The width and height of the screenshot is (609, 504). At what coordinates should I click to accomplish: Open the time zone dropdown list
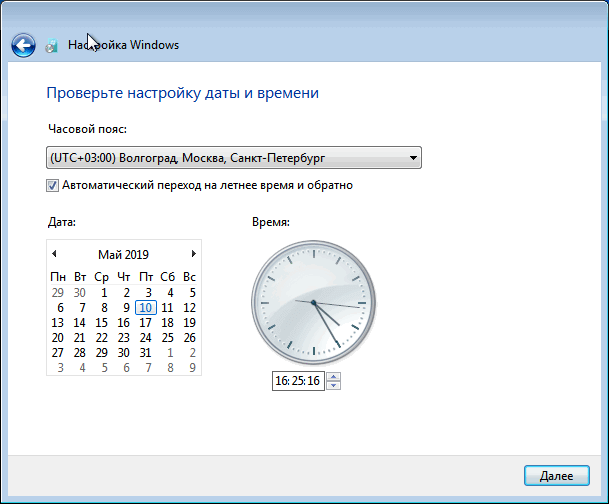click(234, 158)
